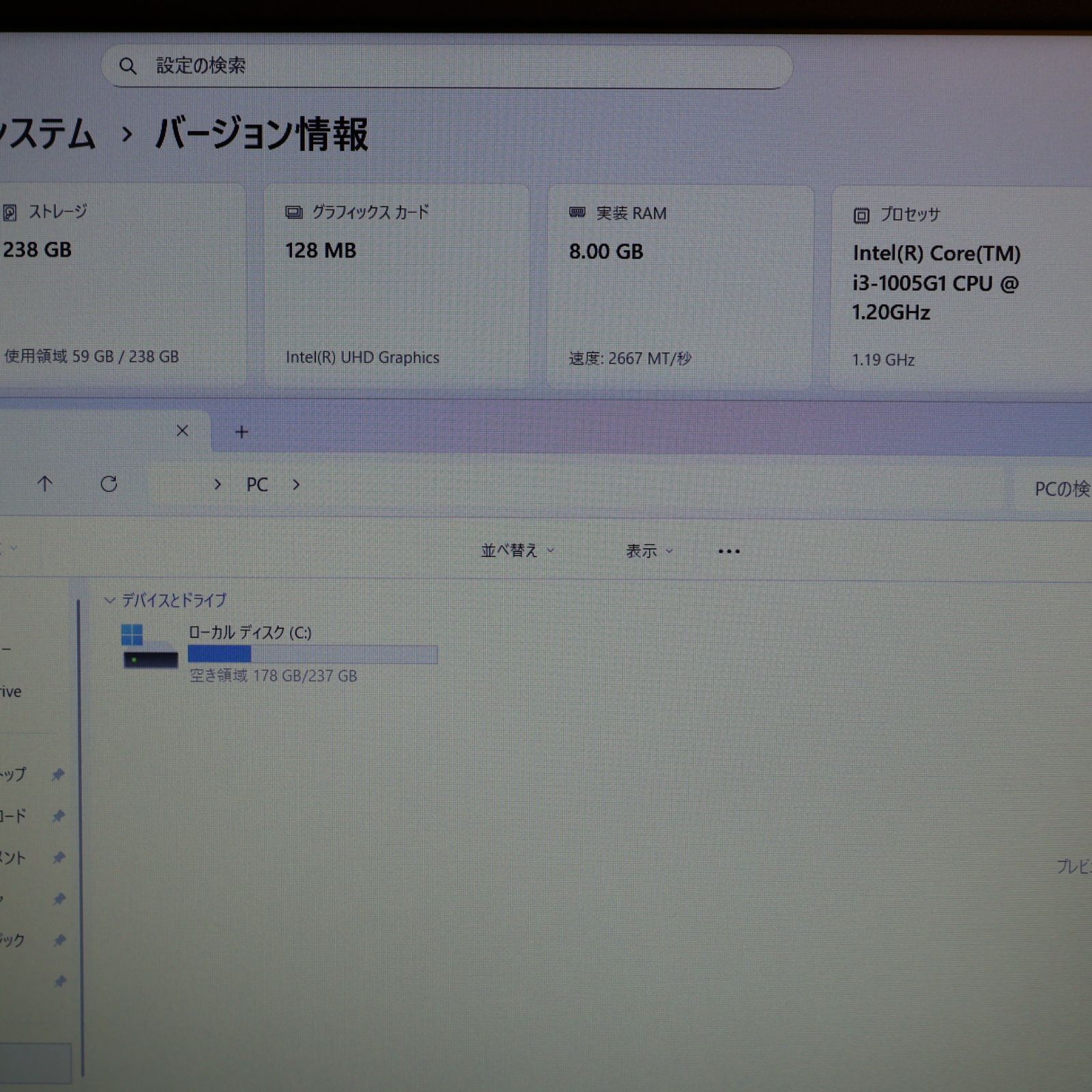Open the 並べ替え sort dropdown

[517, 550]
